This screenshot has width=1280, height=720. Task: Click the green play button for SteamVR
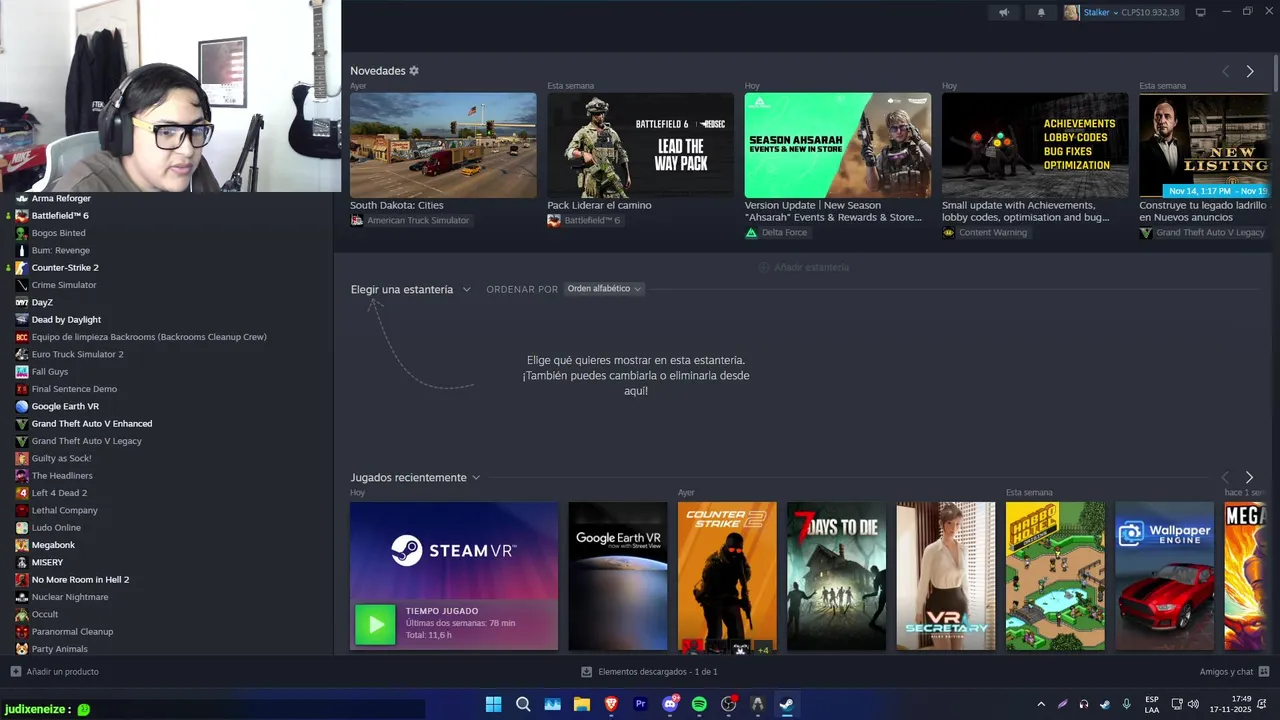(x=376, y=625)
